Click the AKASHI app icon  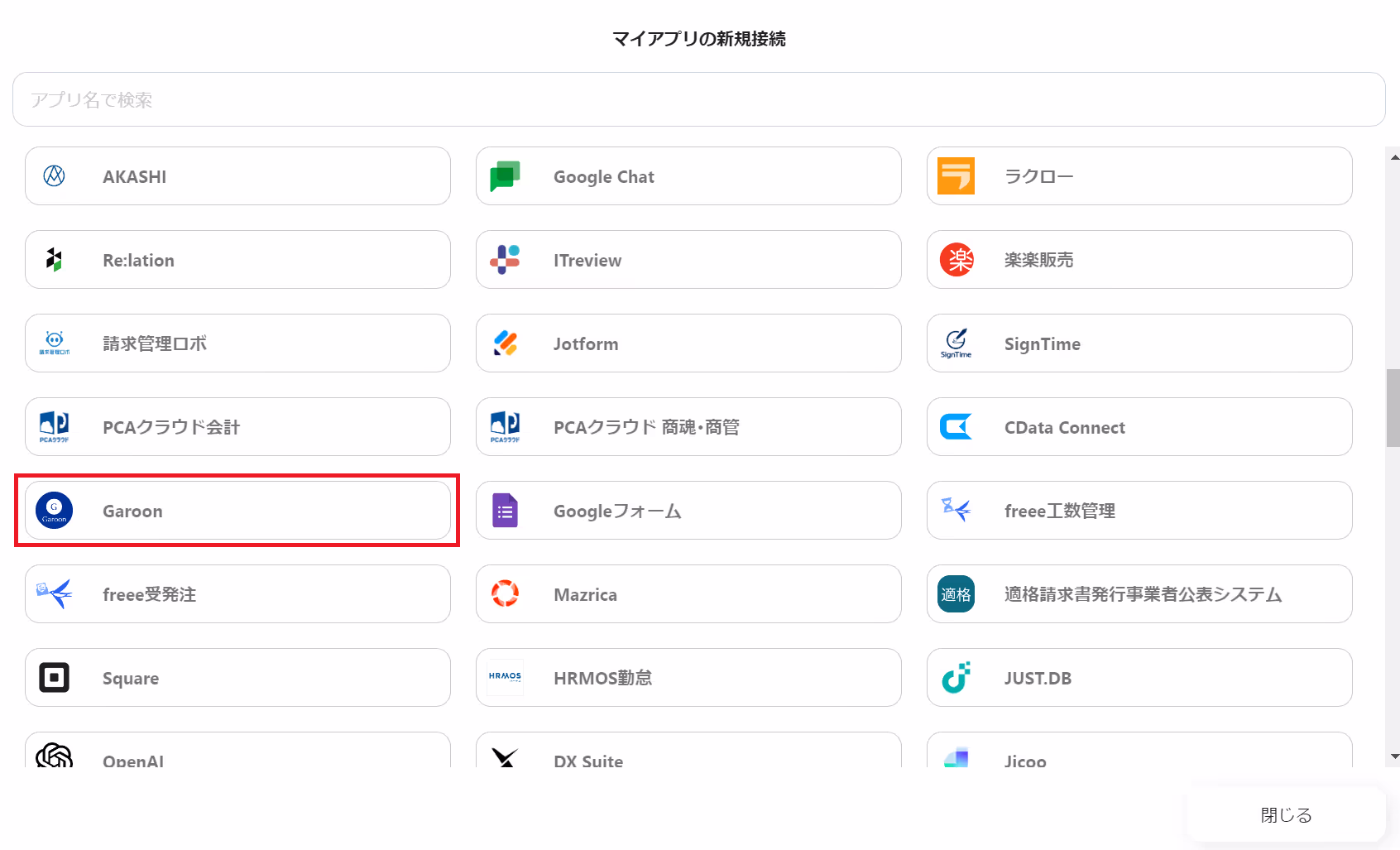54,175
